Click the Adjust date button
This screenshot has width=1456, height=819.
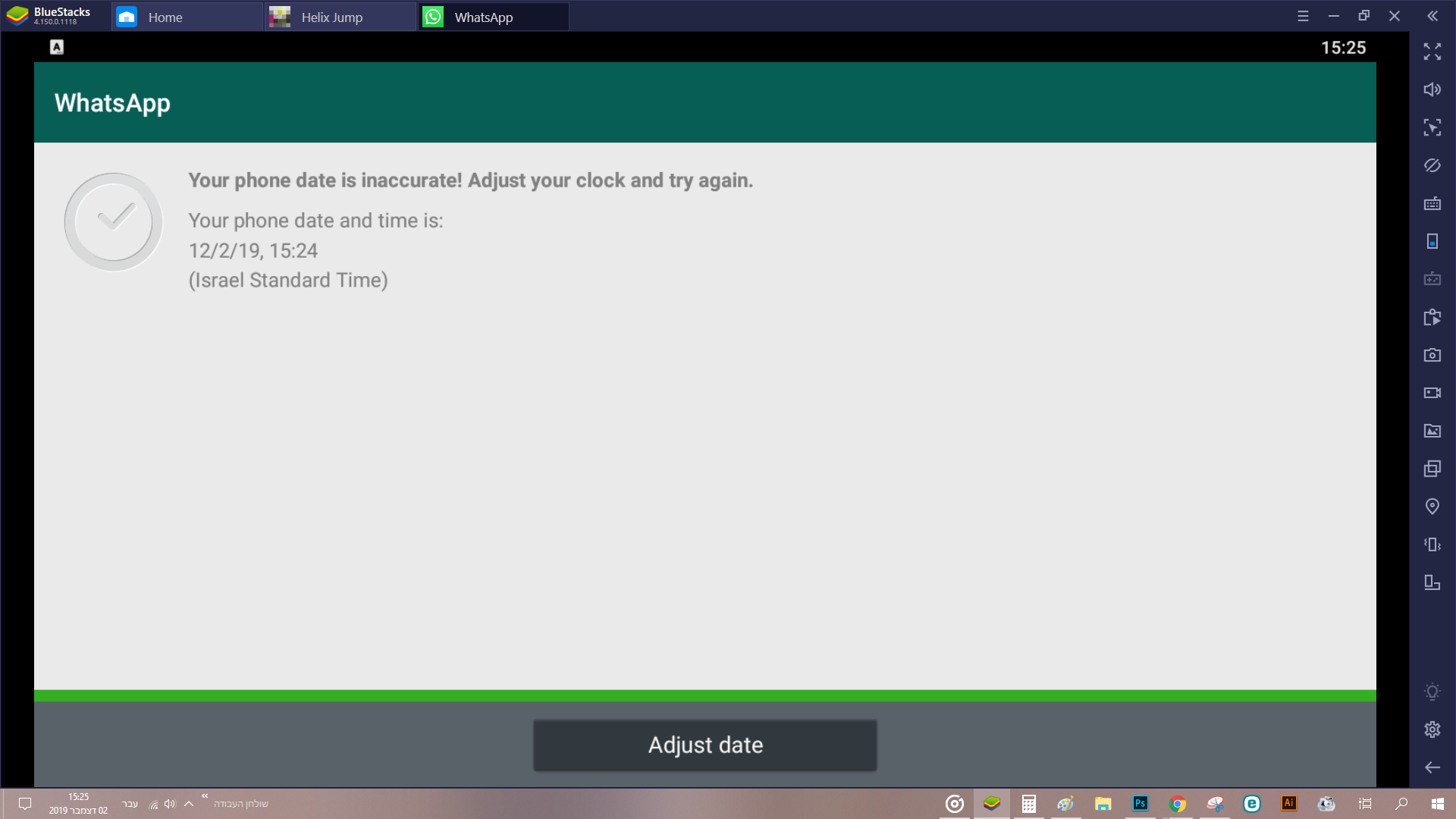(x=704, y=745)
